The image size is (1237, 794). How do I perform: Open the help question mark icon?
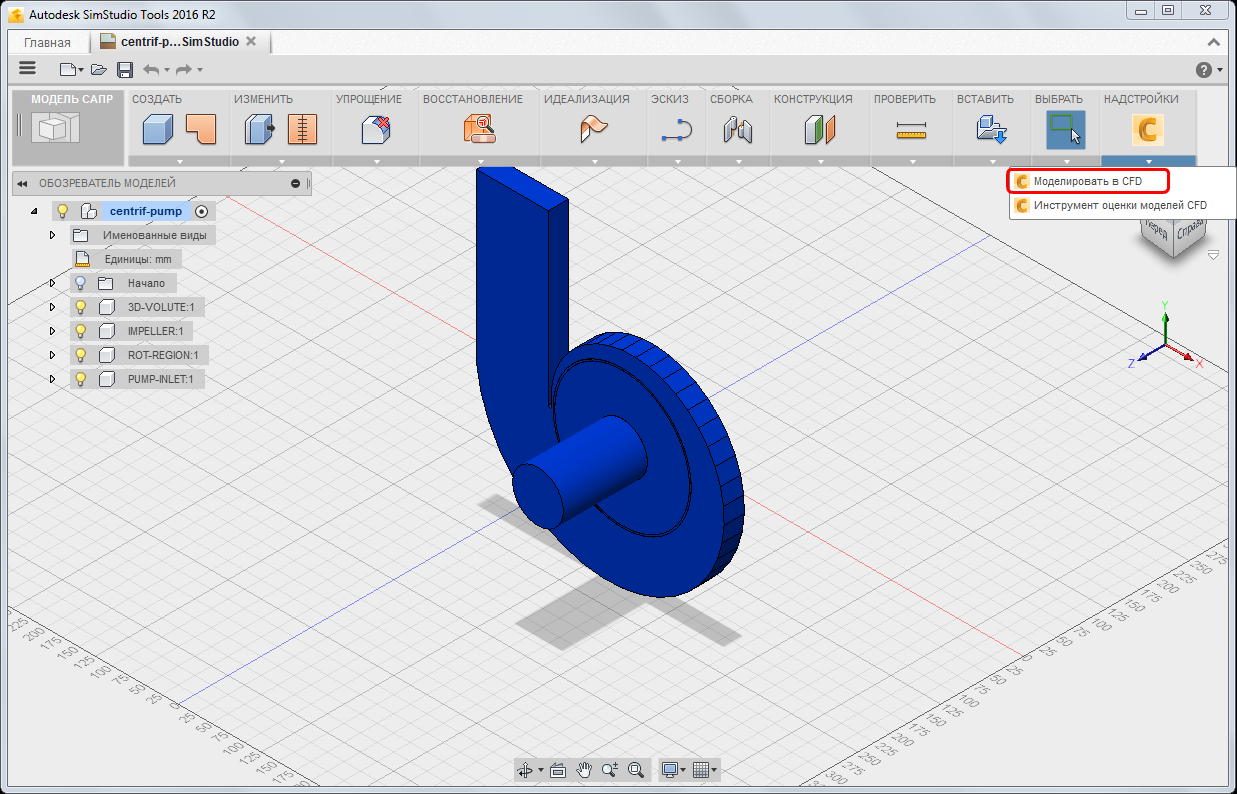pos(1204,69)
